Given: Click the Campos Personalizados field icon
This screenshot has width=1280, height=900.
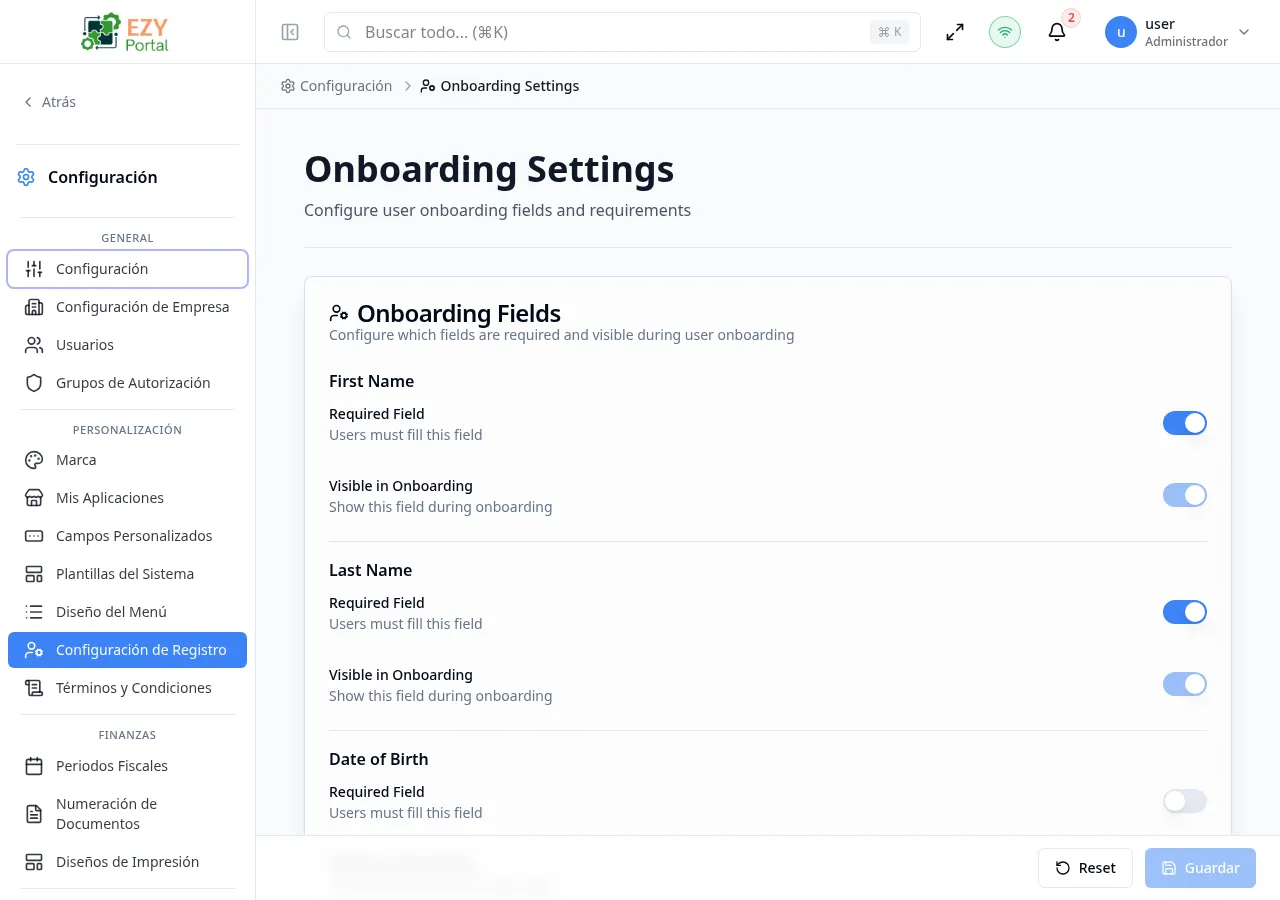Looking at the screenshot, I should [34, 536].
